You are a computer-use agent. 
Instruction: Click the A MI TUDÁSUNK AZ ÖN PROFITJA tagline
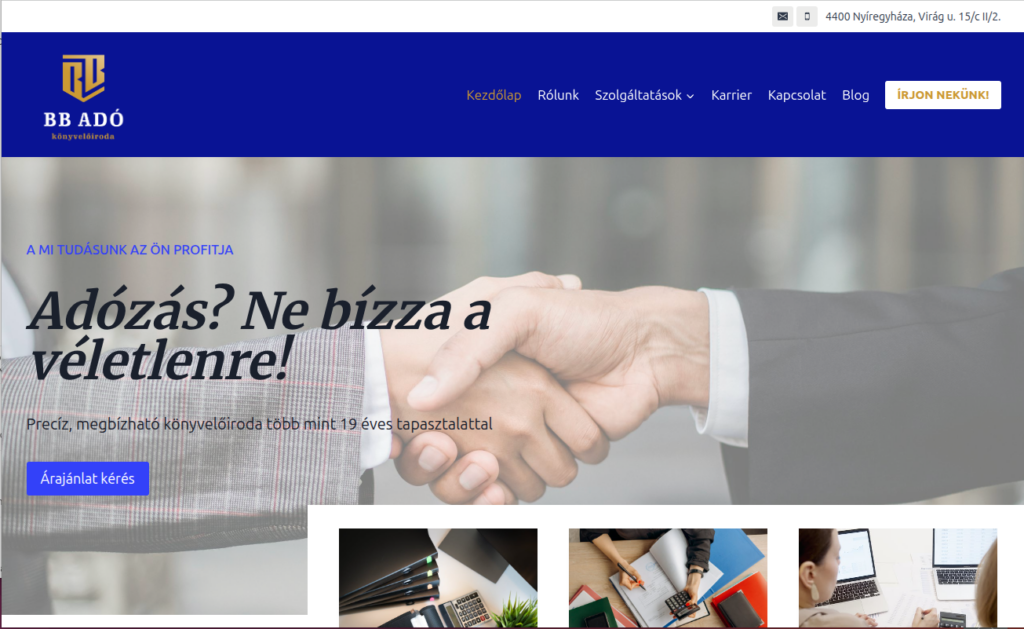coord(130,250)
